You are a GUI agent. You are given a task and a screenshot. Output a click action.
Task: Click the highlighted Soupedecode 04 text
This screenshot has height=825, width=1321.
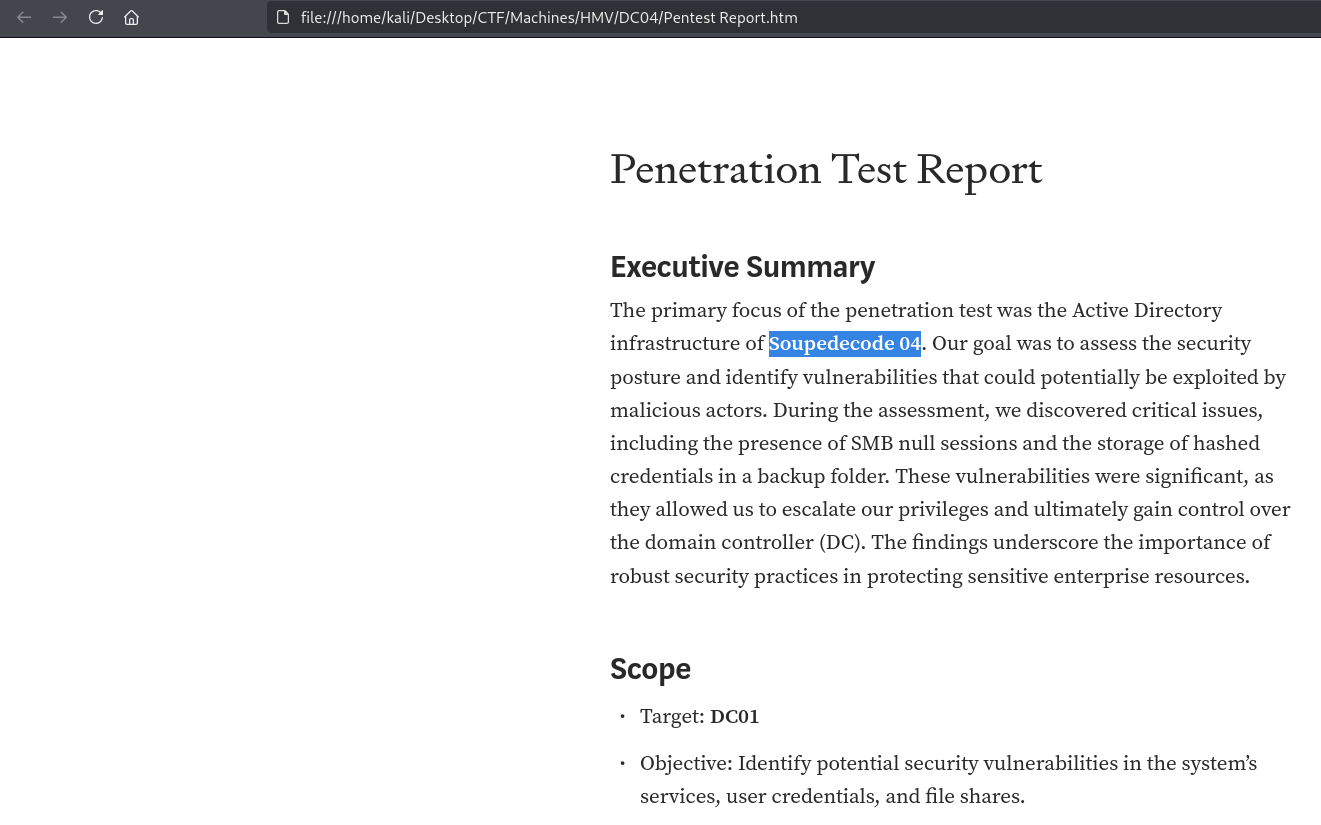[x=845, y=344]
